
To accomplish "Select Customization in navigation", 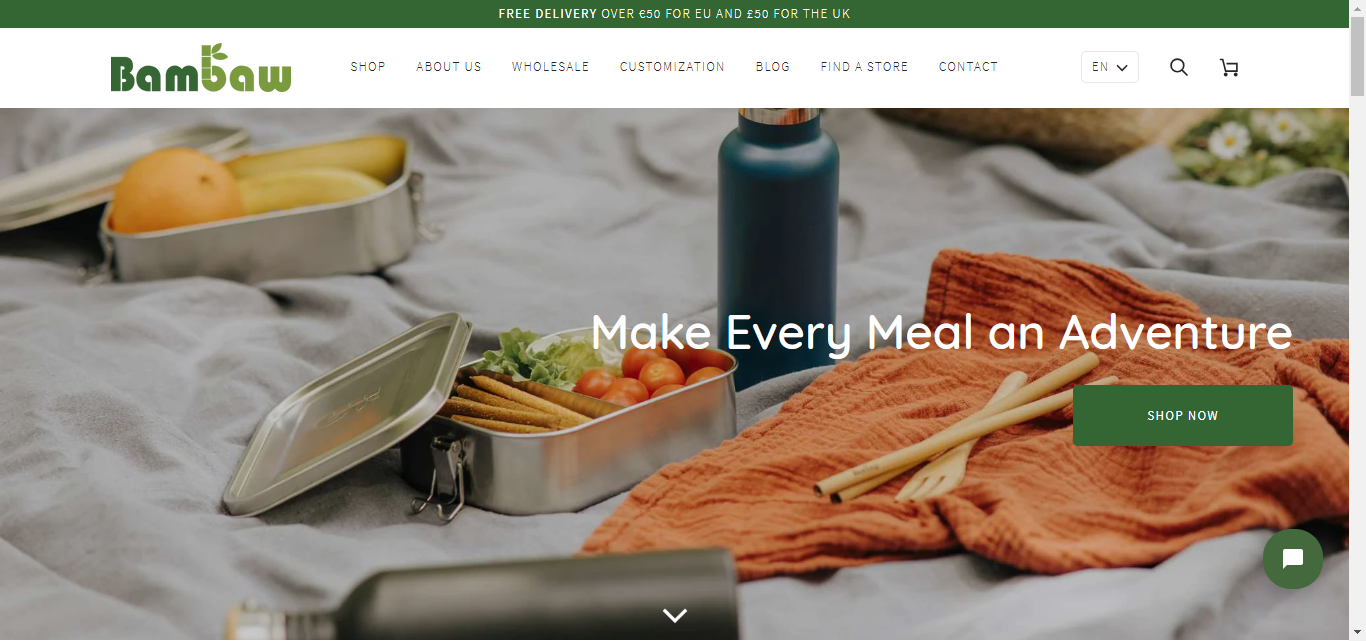I will [x=672, y=67].
